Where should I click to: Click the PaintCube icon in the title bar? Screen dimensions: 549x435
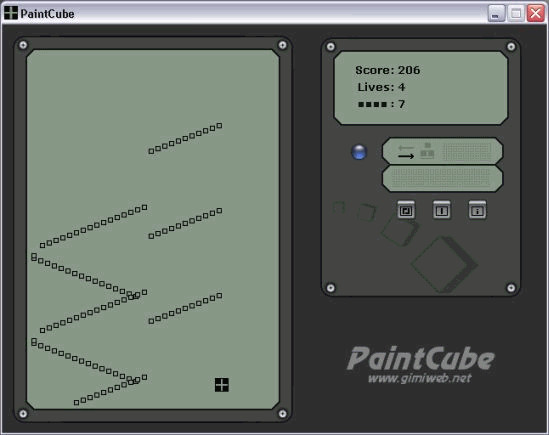[x=11, y=13]
